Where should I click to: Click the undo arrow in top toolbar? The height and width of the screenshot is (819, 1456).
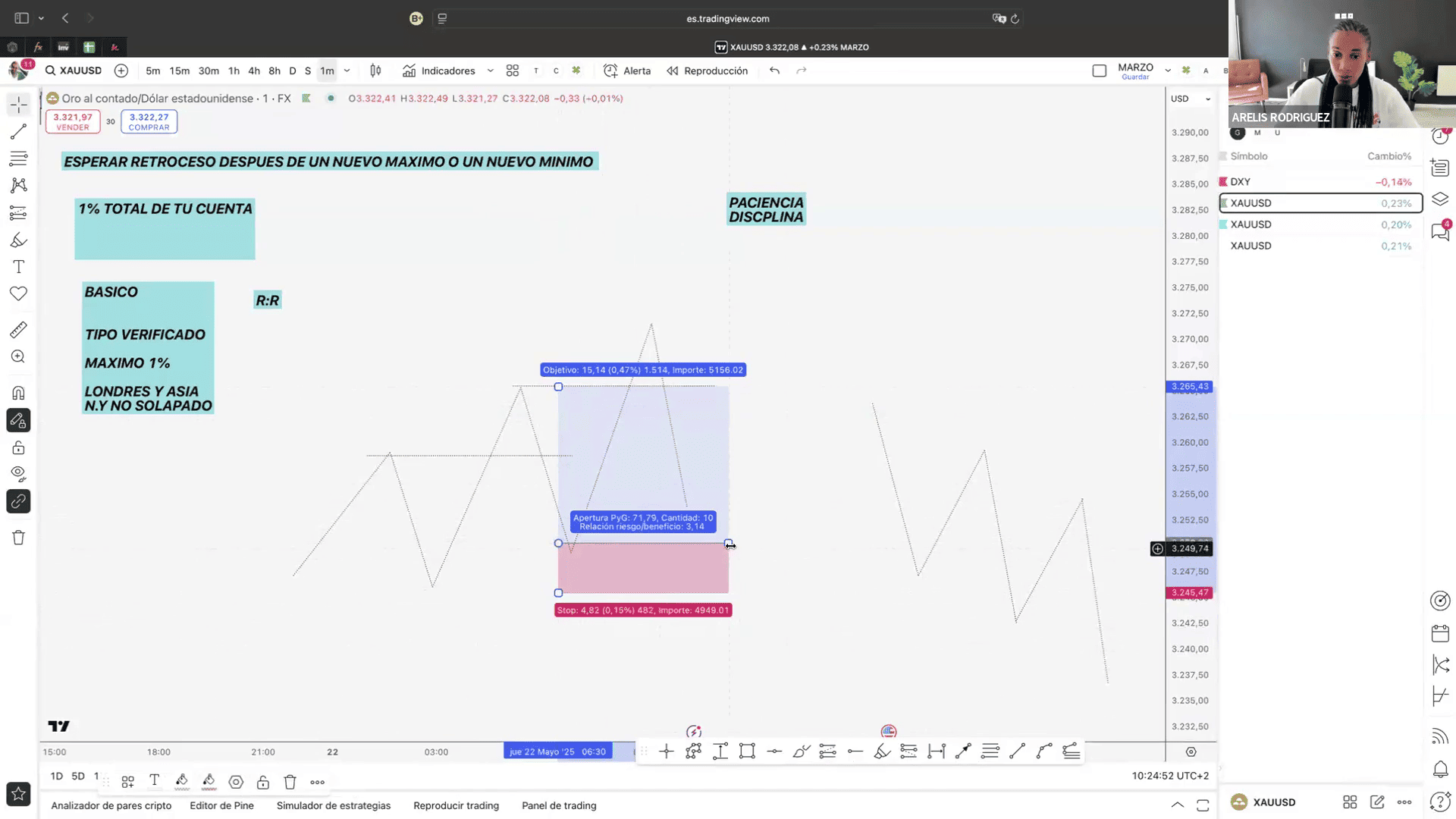pyautogui.click(x=774, y=71)
